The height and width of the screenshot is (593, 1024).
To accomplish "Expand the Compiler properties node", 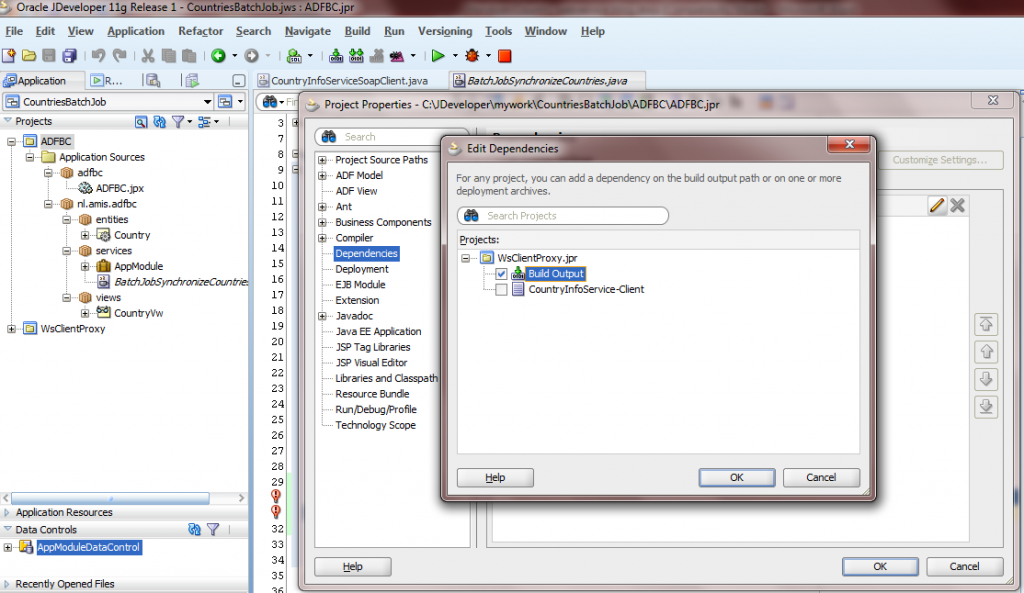I will pyautogui.click(x=322, y=238).
